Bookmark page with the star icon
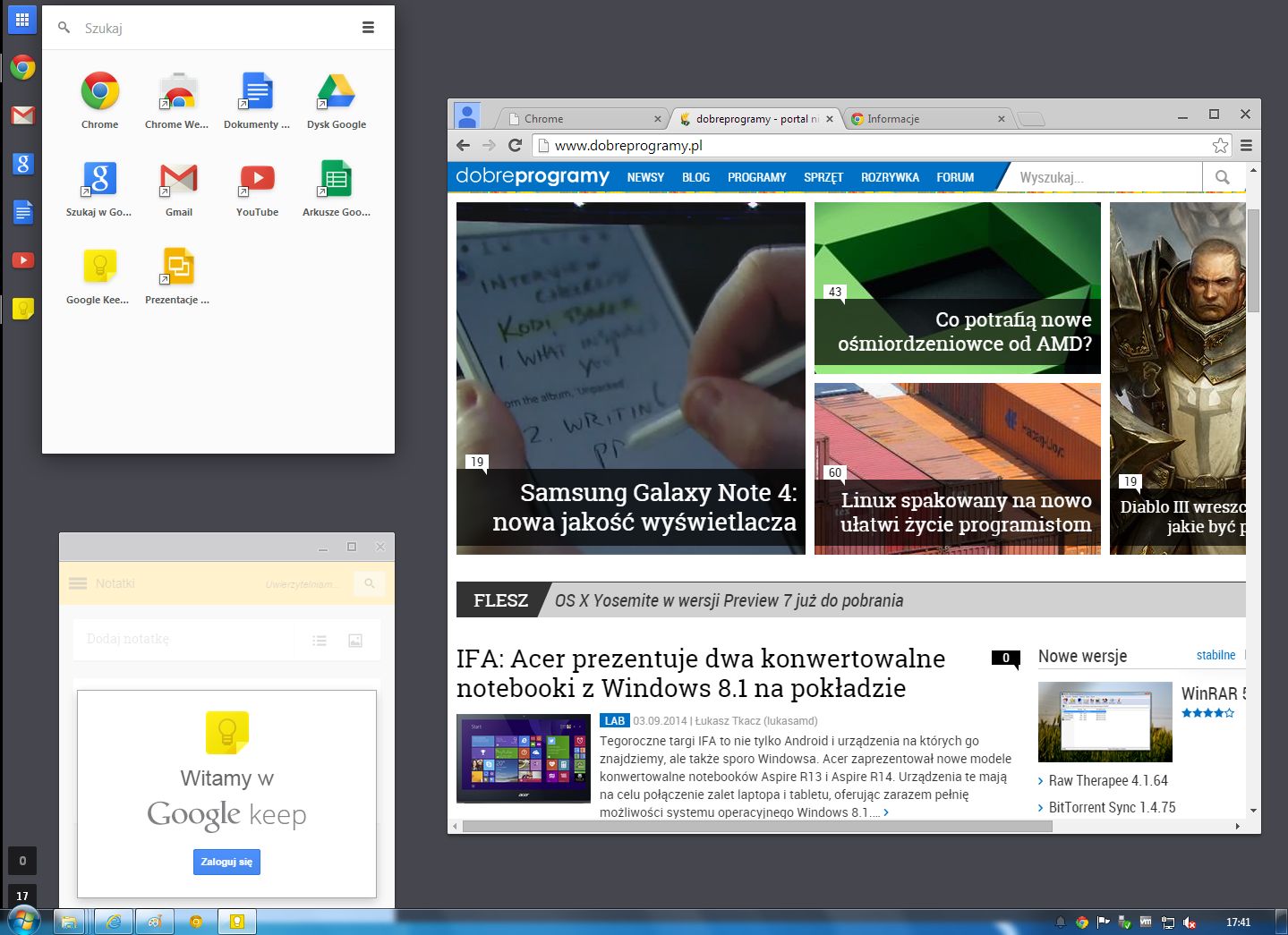The width and height of the screenshot is (1288, 935). click(1219, 145)
